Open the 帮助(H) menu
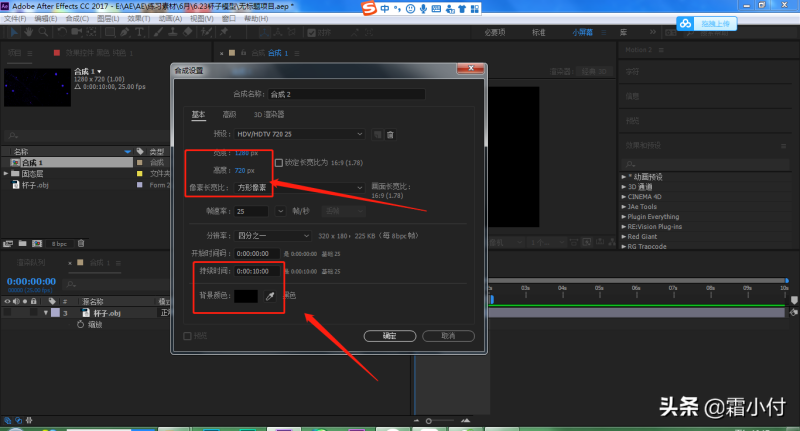The width and height of the screenshot is (800, 431). (256, 18)
